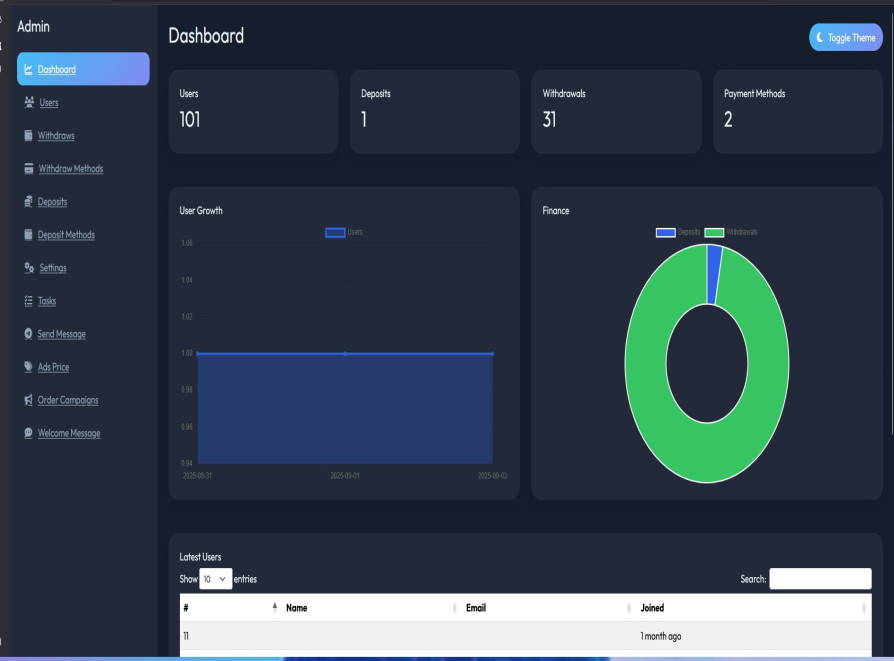The image size is (894, 661).
Task: Open the Ads Price link
Action: click(53, 367)
